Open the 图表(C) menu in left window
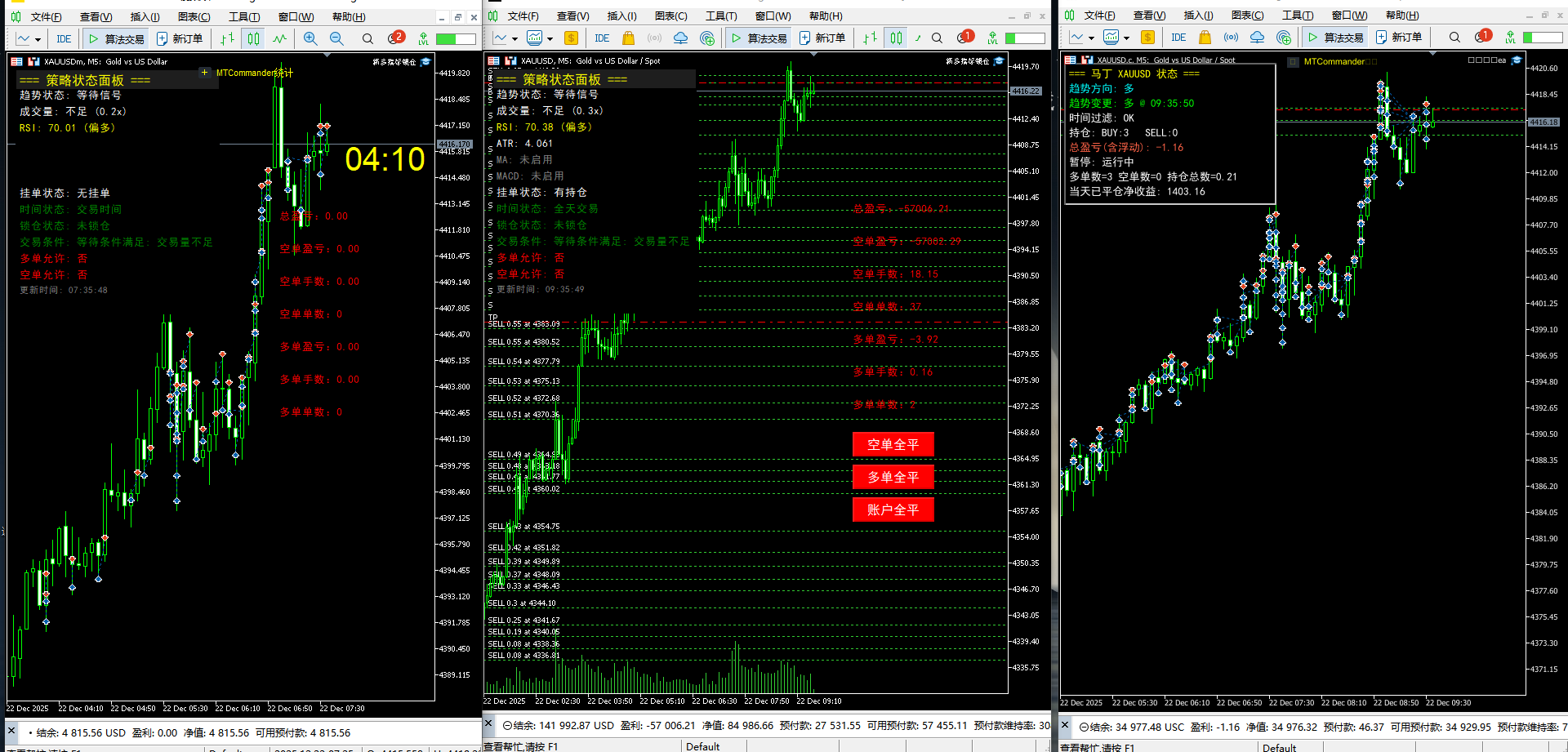Screen dimensions: 1568x752 point(194,17)
